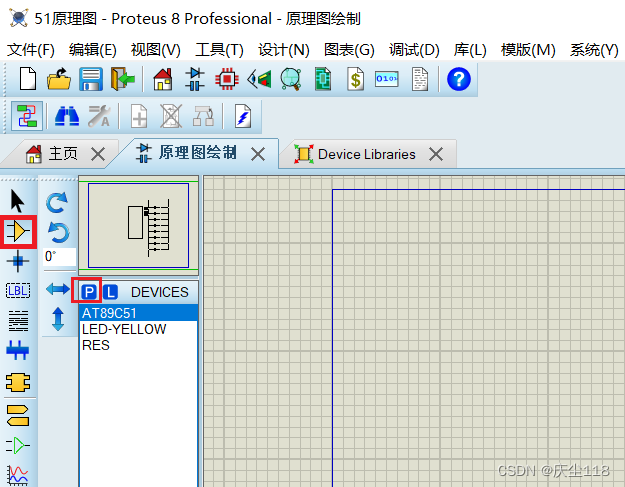Select graph mode tool
The width and height of the screenshot is (625, 487).
tap(18, 475)
